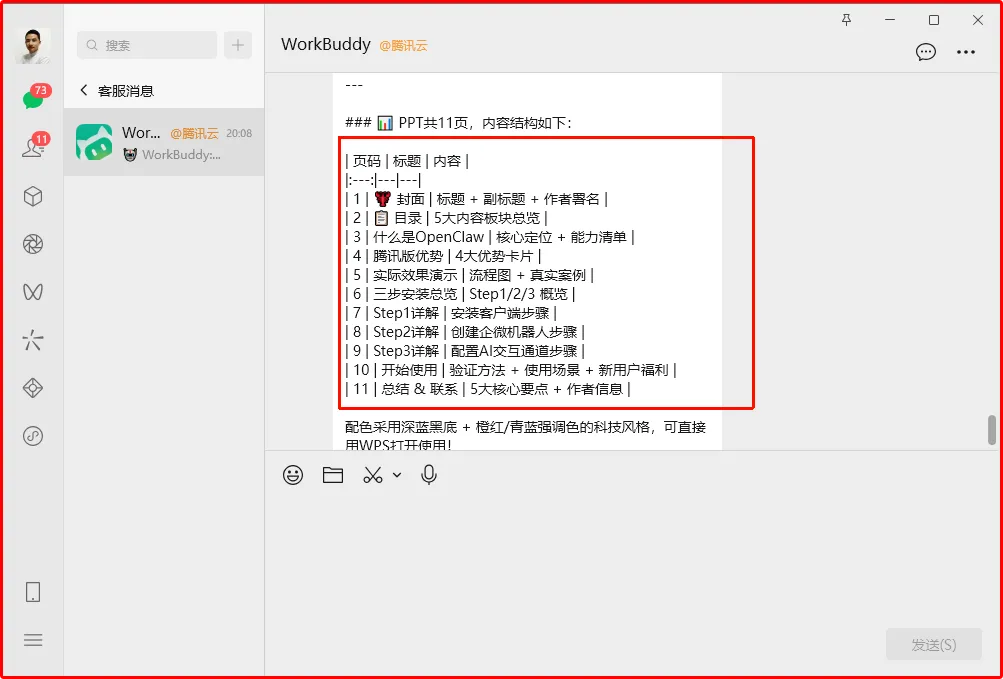The height and width of the screenshot is (679, 1003).
Task: Open the file folder attachment icon
Action: tap(333, 475)
